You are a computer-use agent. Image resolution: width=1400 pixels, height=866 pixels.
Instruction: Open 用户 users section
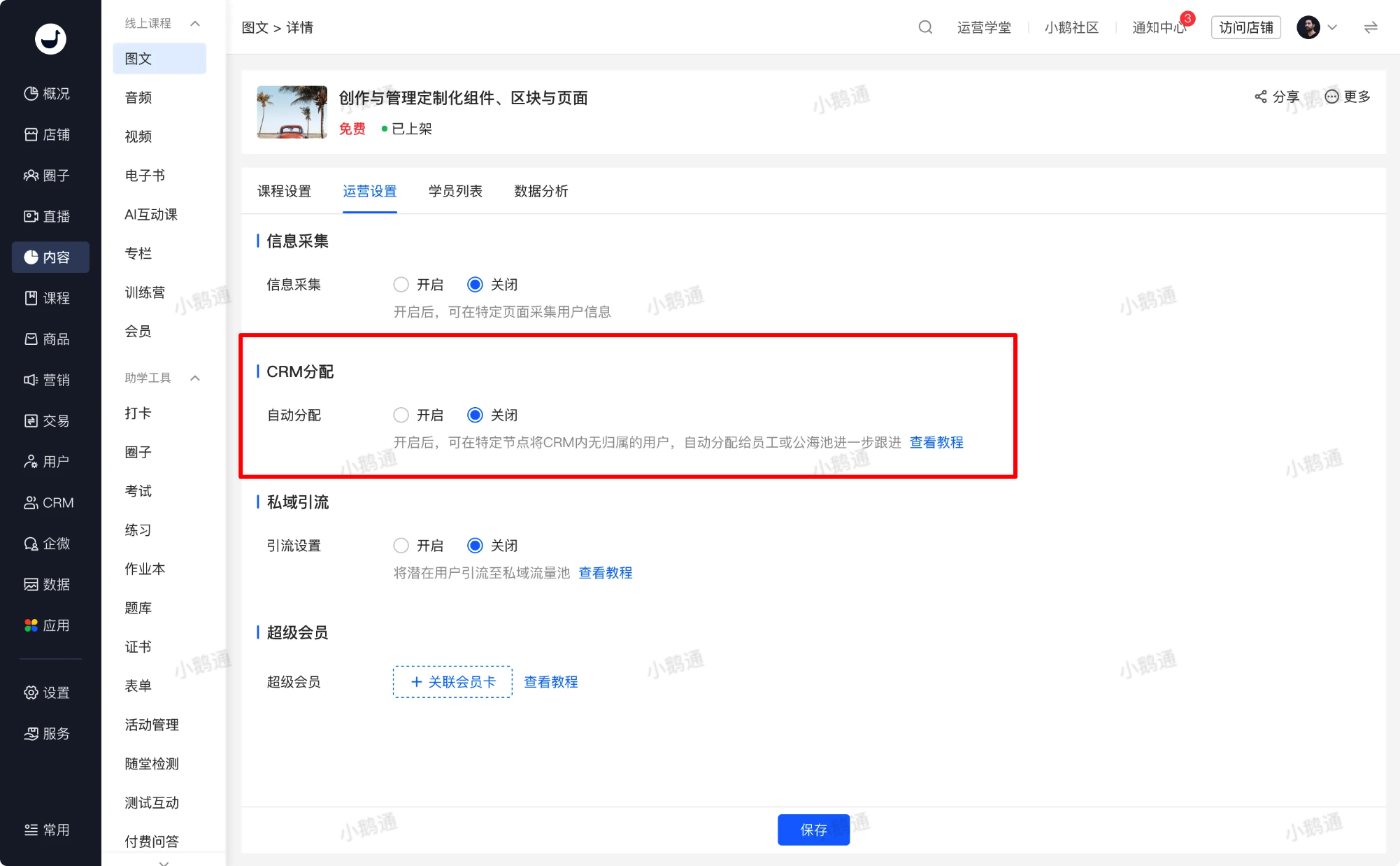(x=47, y=462)
